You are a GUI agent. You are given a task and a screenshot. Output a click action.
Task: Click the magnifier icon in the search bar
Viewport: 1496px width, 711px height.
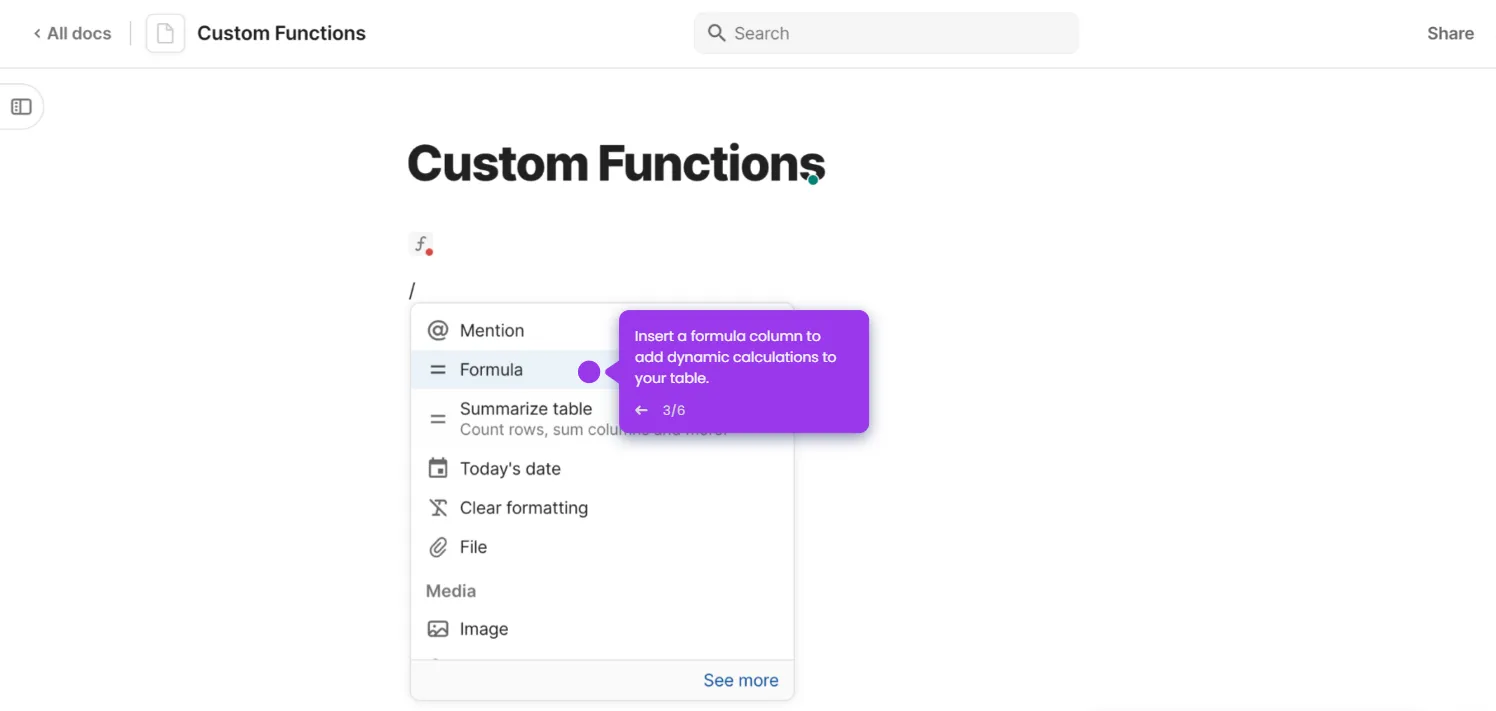click(x=716, y=33)
